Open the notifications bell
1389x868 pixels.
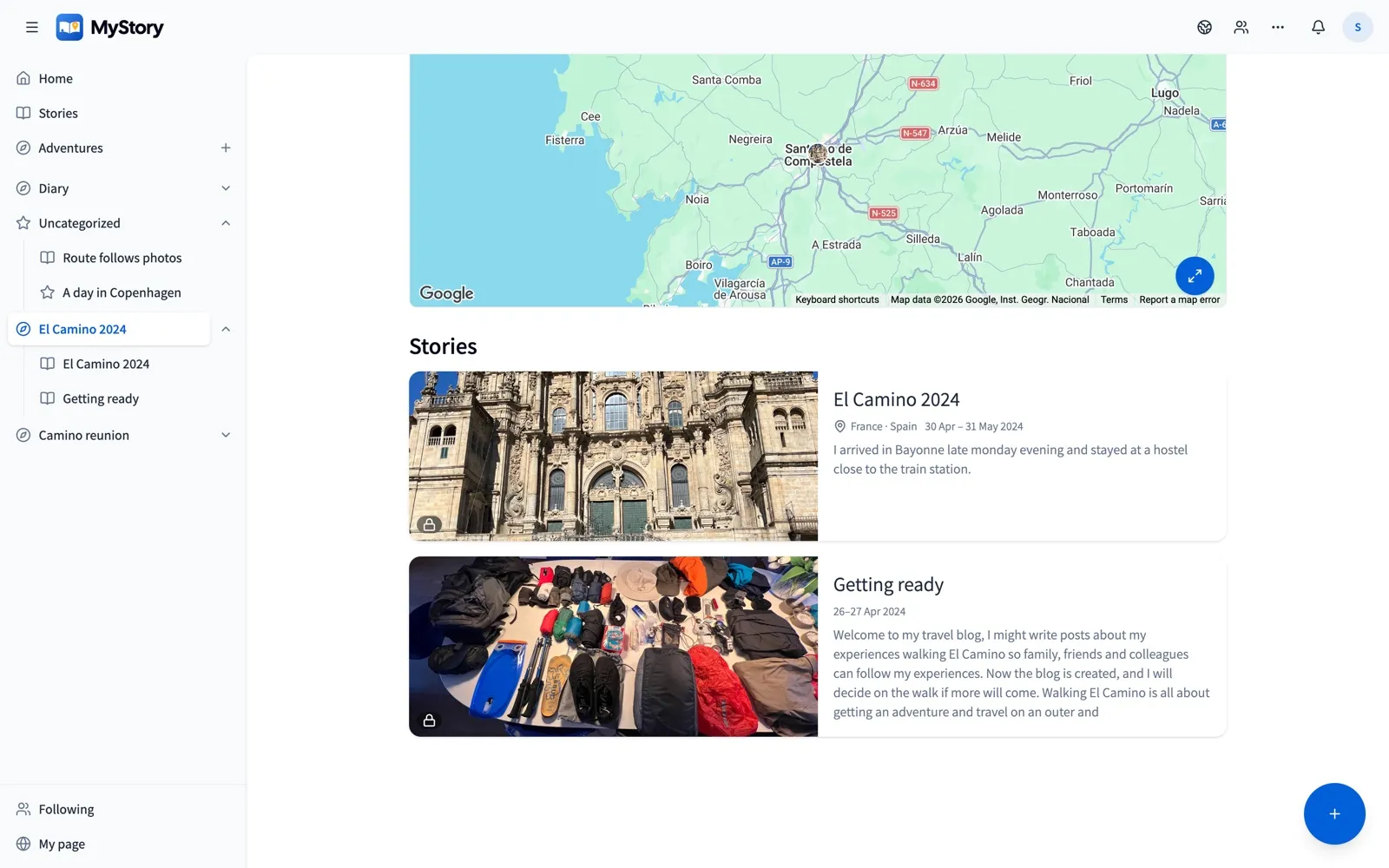[x=1318, y=27]
